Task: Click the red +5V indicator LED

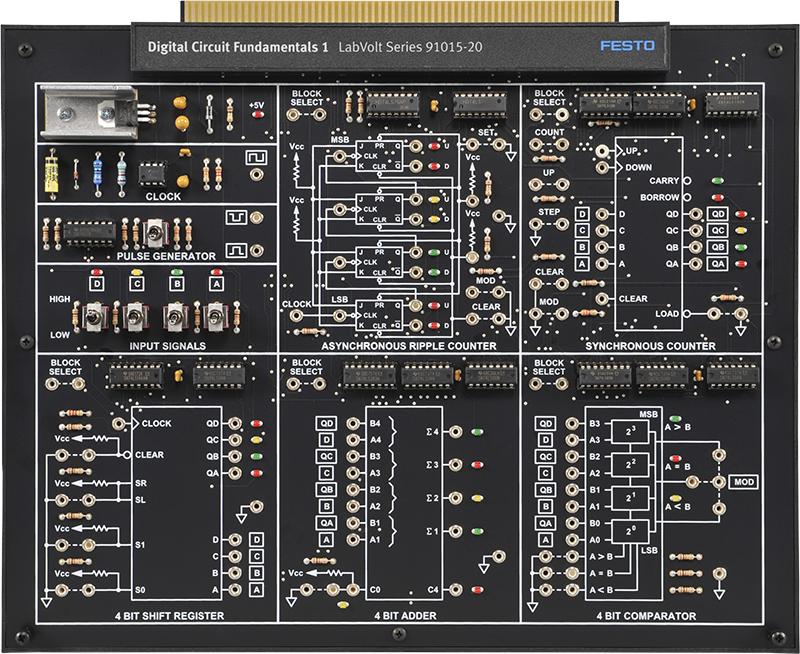Action: click(258, 115)
